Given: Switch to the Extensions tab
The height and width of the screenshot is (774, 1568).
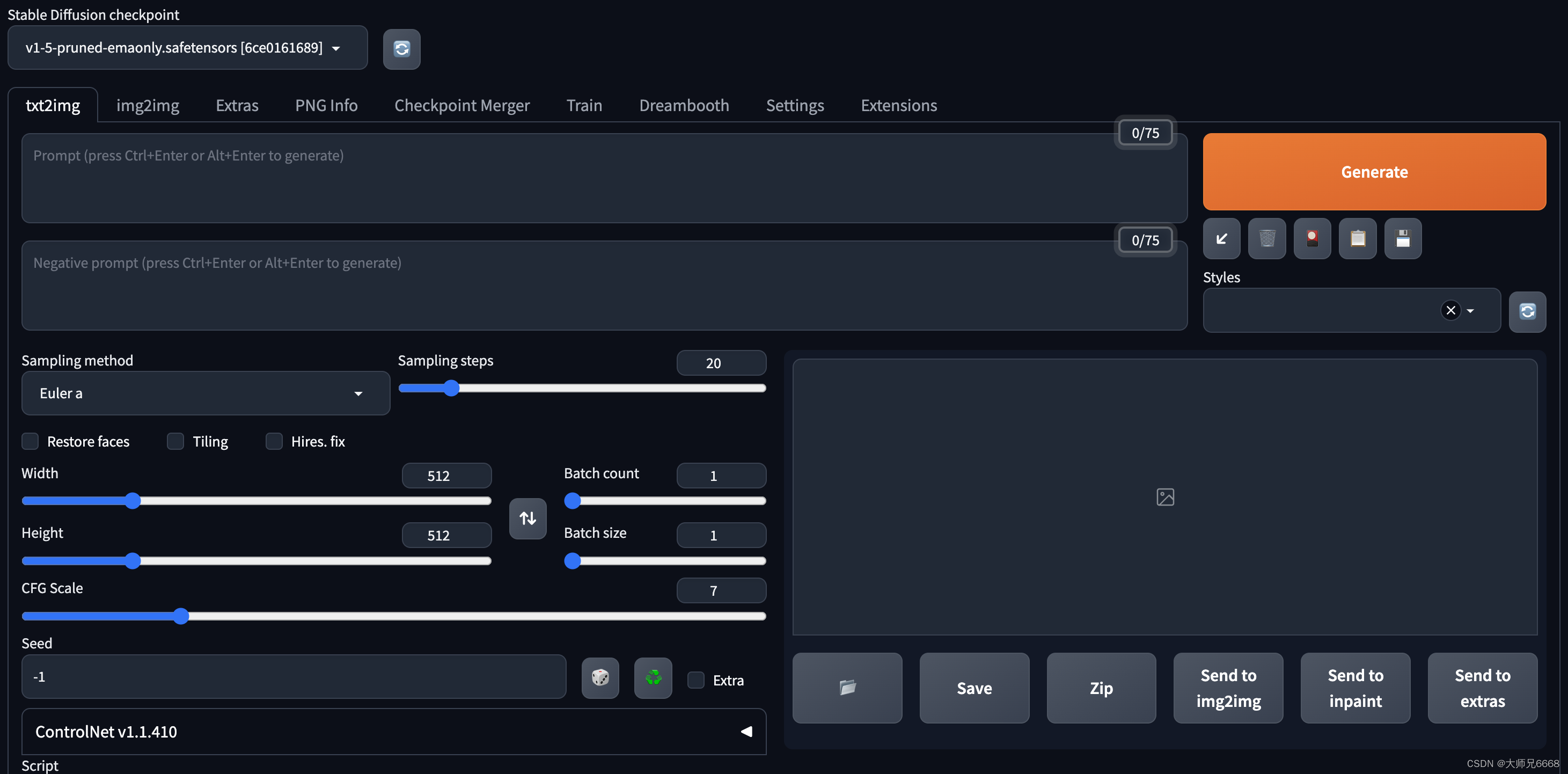Looking at the screenshot, I should tap(899, 103).
